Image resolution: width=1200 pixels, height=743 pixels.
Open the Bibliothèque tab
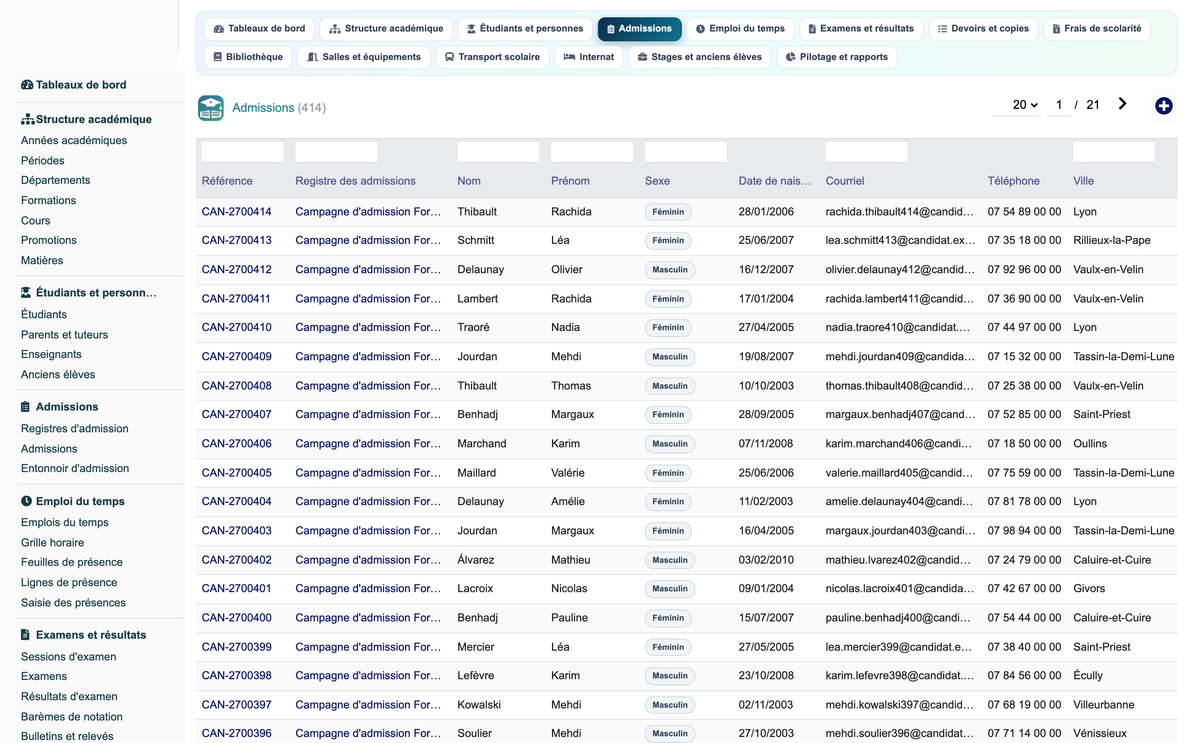click(x=249, y=57)
